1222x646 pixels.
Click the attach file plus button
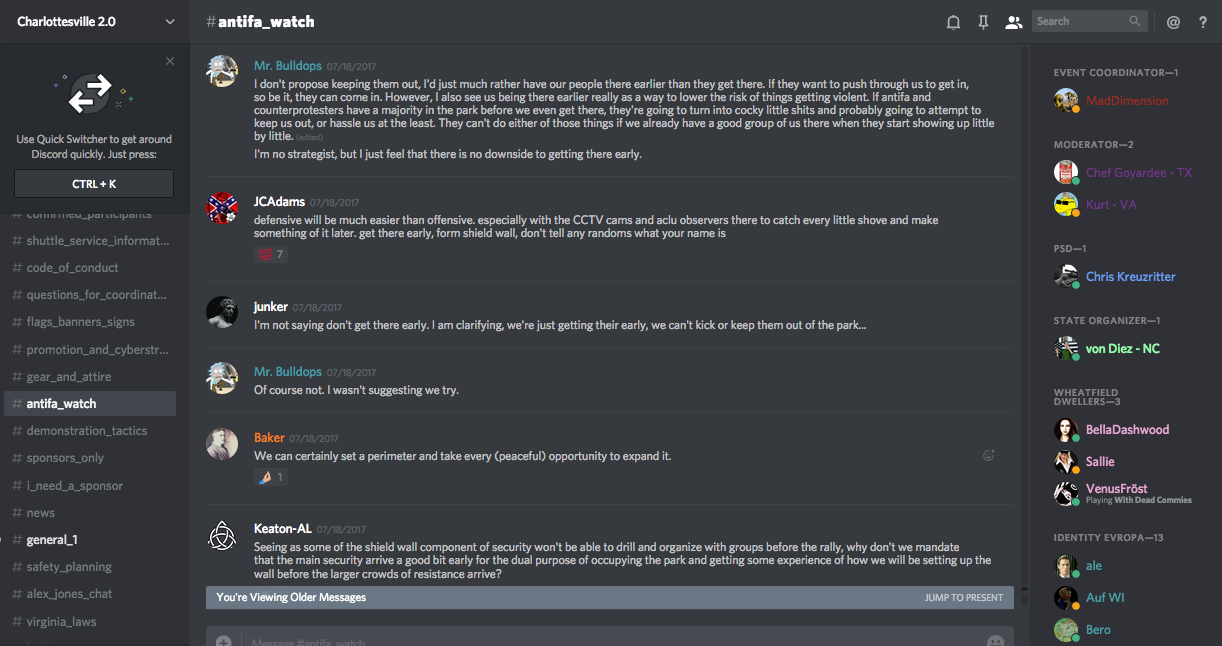pos(223,641)
